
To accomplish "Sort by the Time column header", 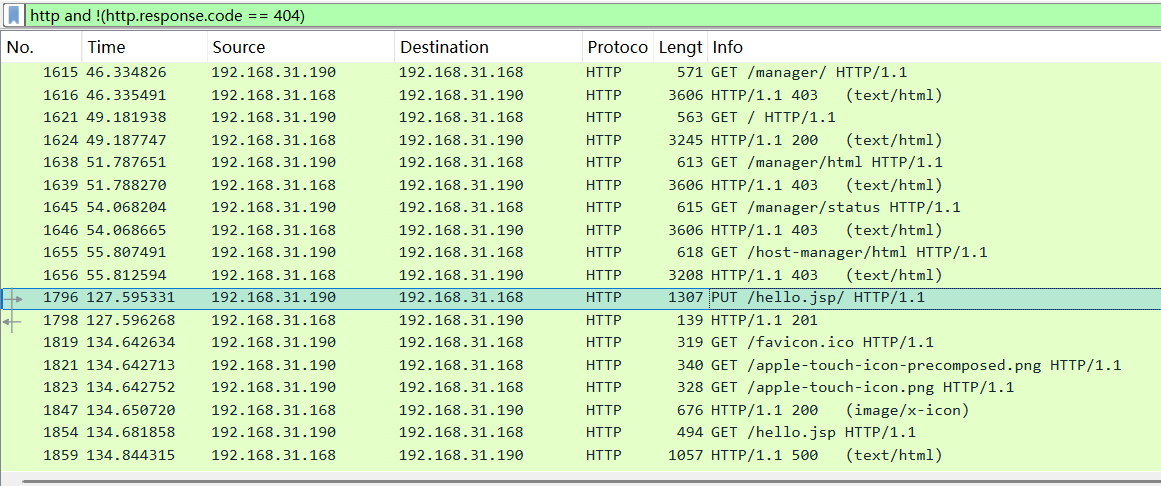I will pos(145,47).
